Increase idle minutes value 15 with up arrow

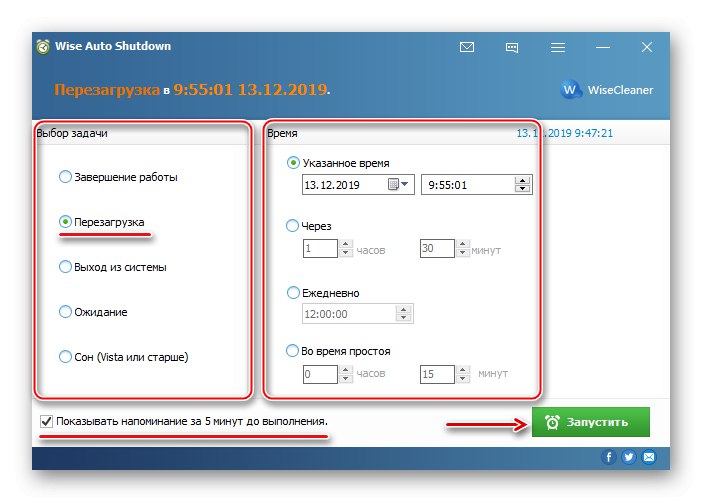pos(463,370)
